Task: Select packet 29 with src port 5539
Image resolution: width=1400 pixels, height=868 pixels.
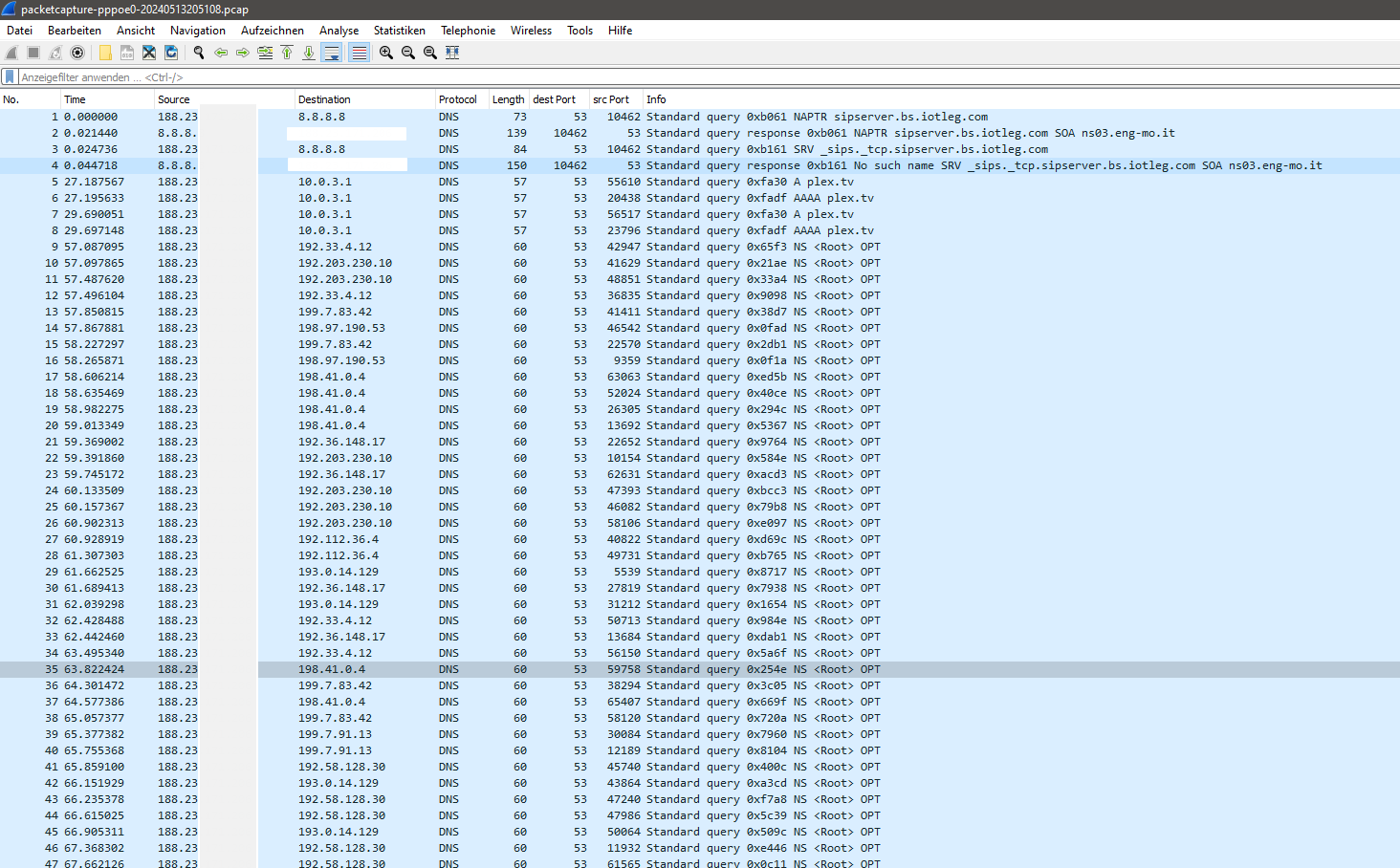Action: point(700,572)
